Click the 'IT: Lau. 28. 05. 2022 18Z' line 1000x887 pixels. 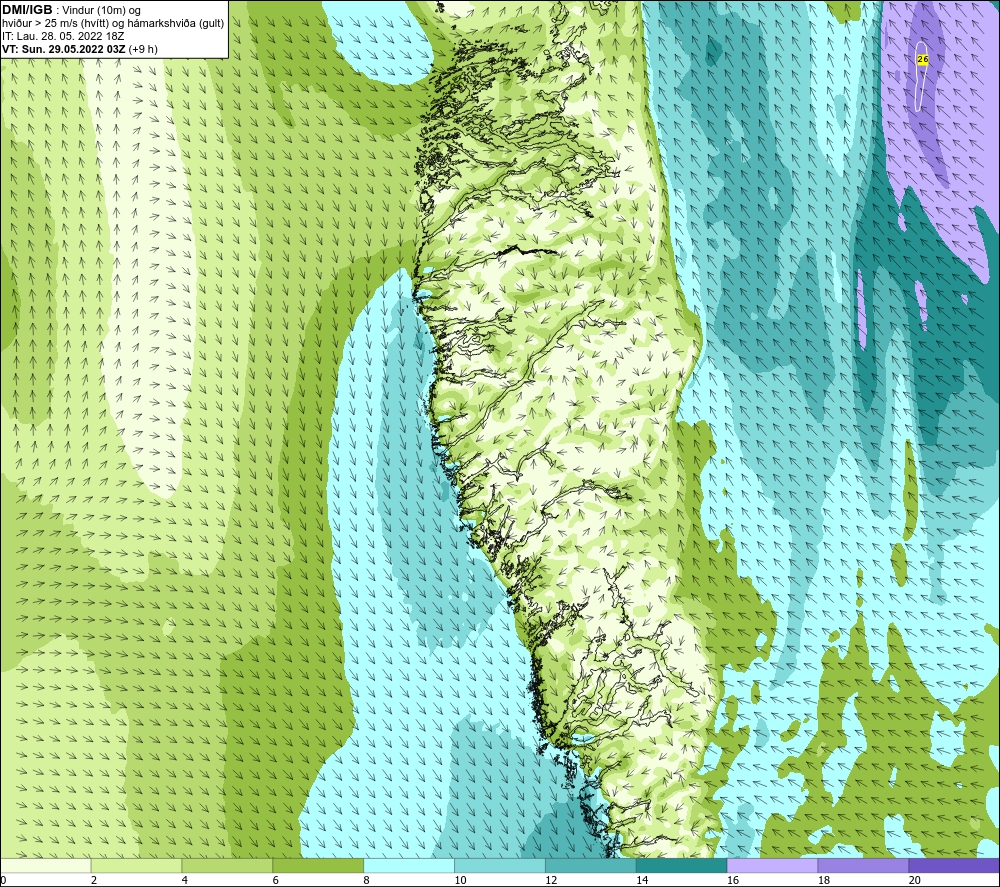(63, 36)
